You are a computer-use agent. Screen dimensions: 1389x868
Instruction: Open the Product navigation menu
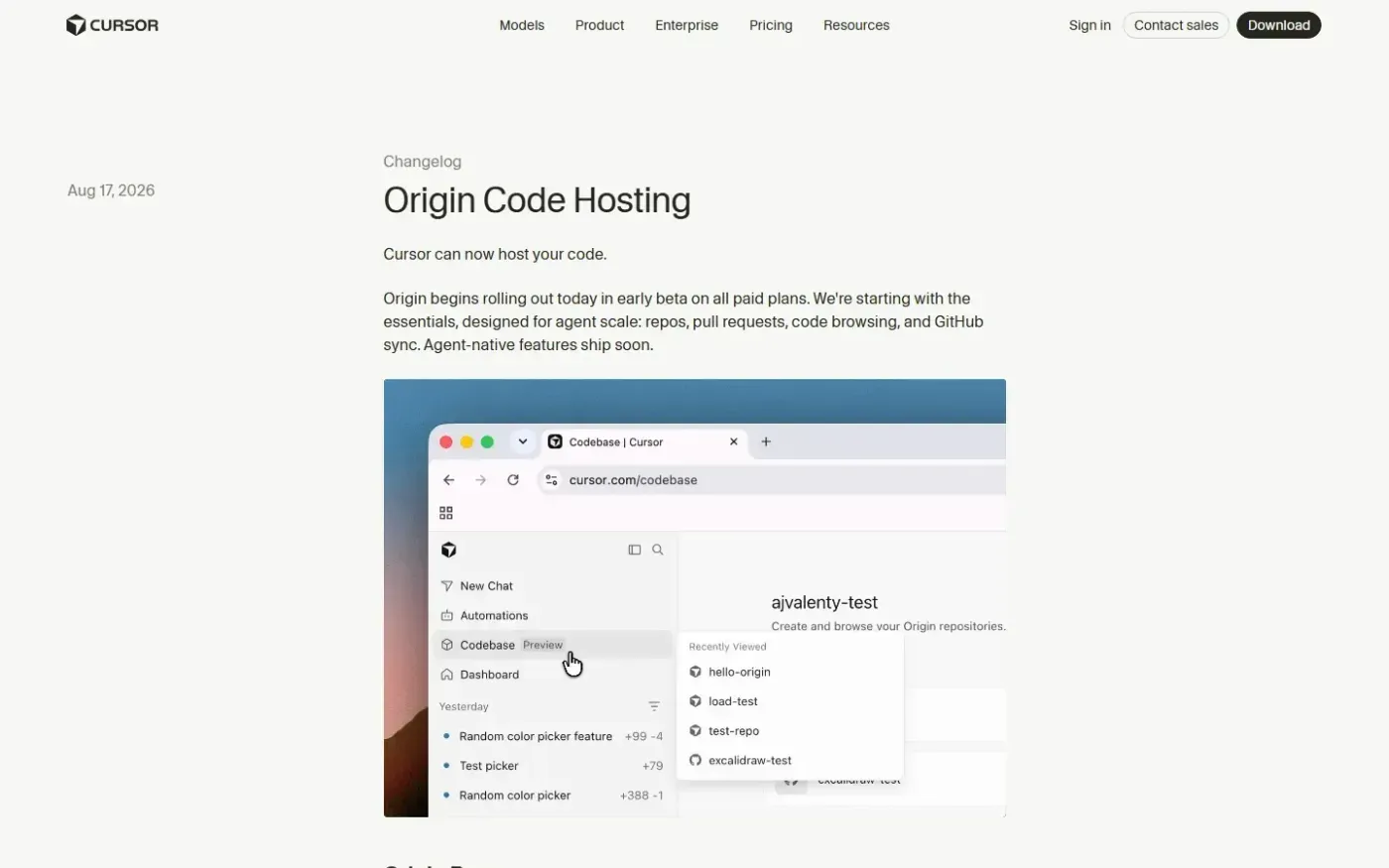point(599,25)
